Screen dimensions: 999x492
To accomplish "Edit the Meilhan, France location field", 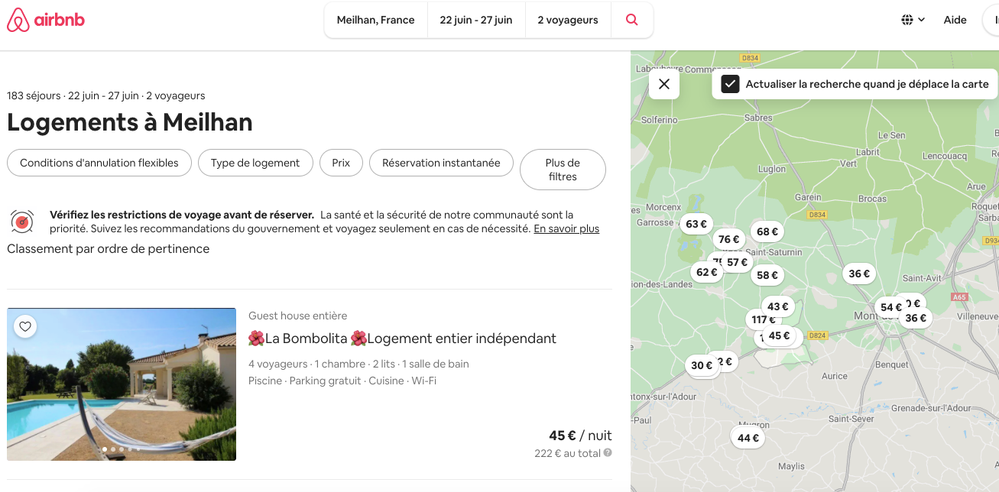I will click(376, 20).
